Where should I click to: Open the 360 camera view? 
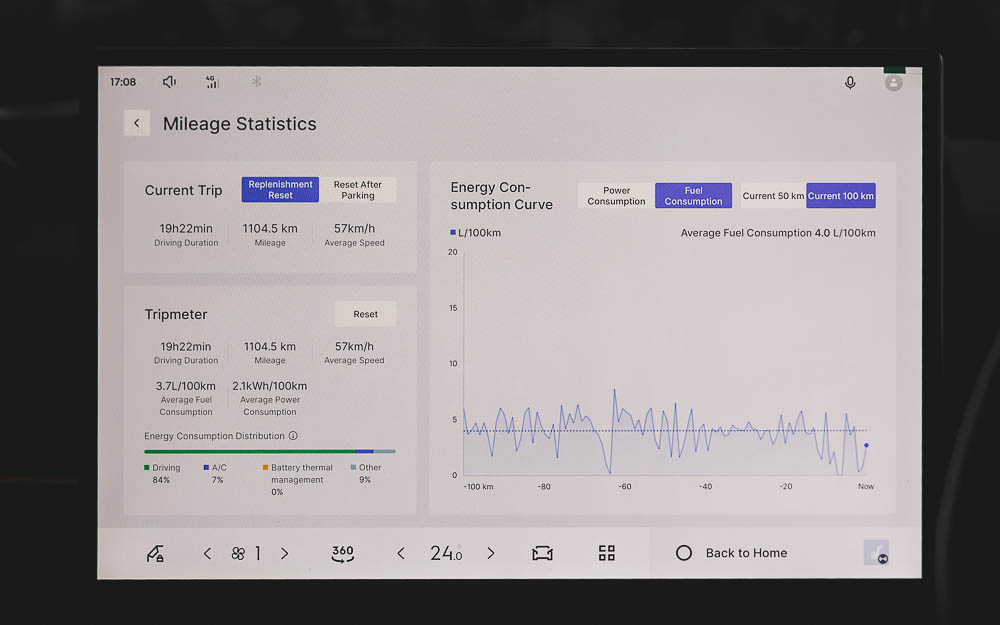point(342,553)
